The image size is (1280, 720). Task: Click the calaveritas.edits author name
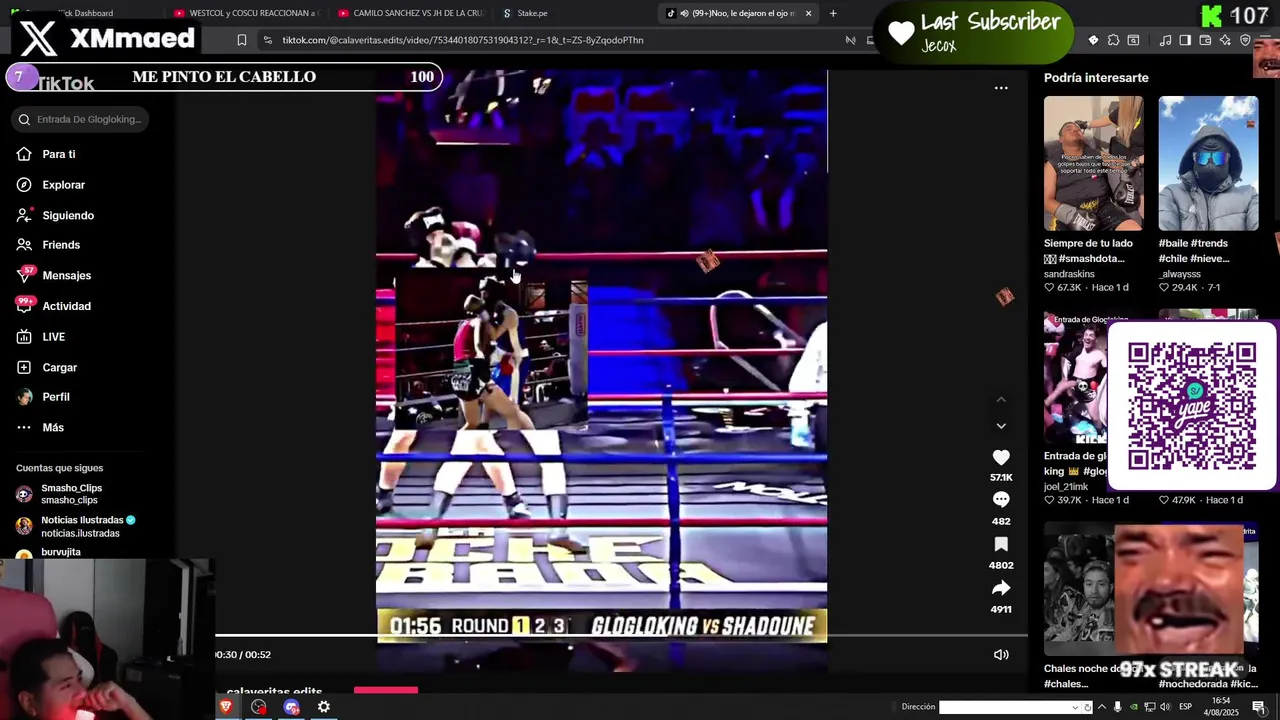coord(274,692)
